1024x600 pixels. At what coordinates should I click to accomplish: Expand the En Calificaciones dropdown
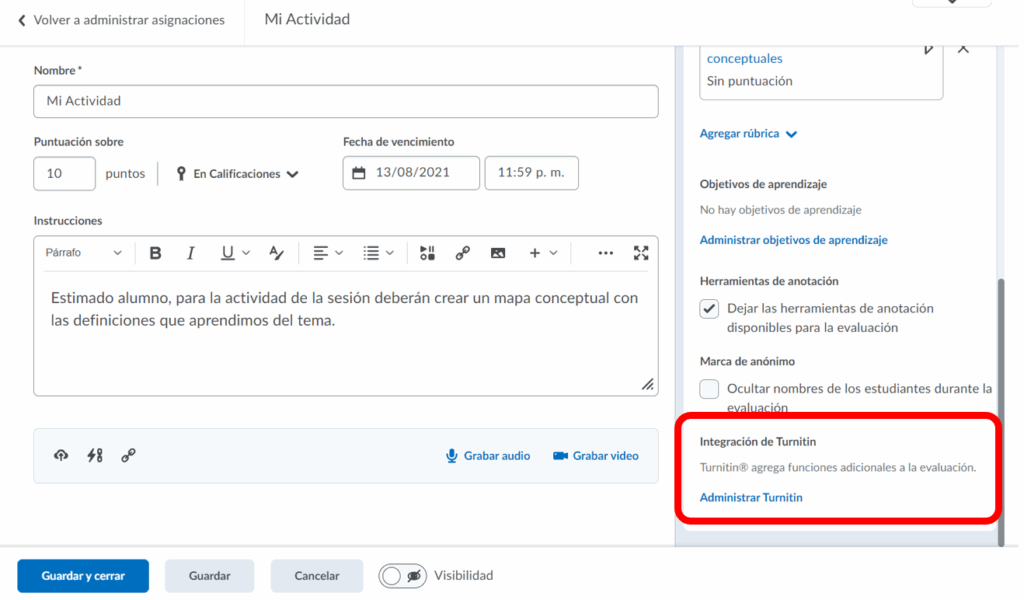(237, 174)
